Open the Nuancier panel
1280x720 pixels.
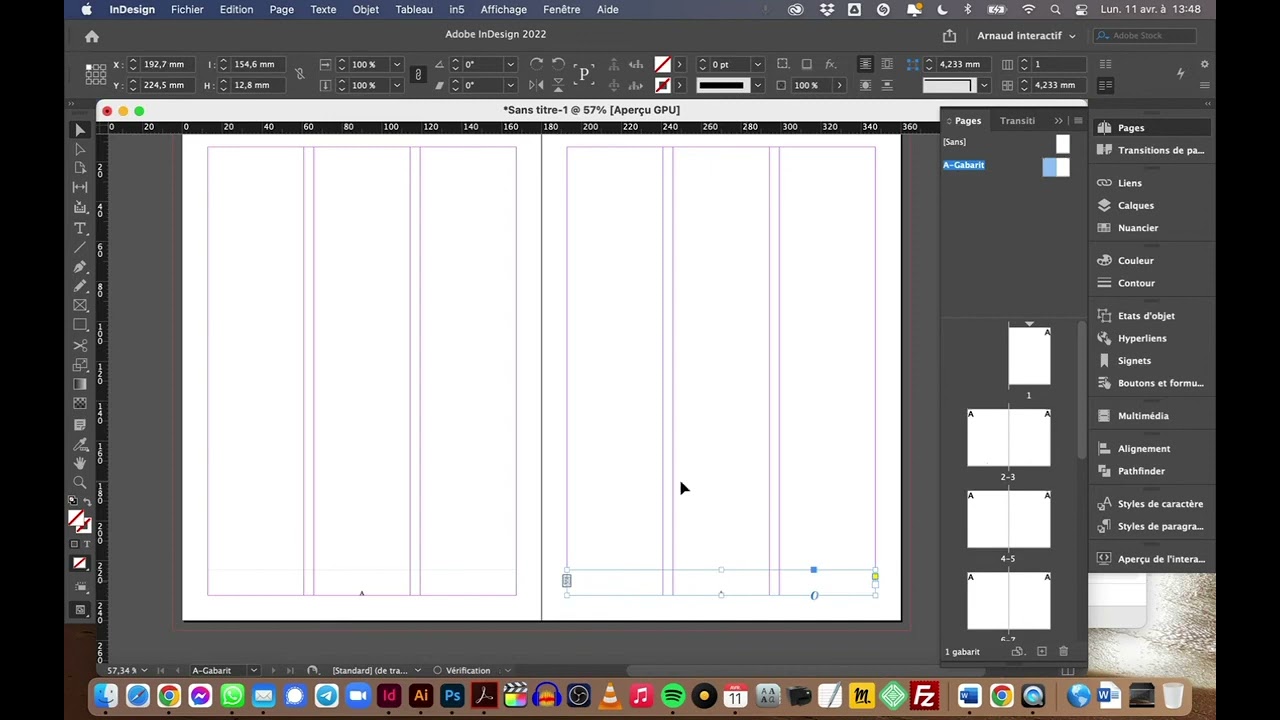click(1137, 228)
